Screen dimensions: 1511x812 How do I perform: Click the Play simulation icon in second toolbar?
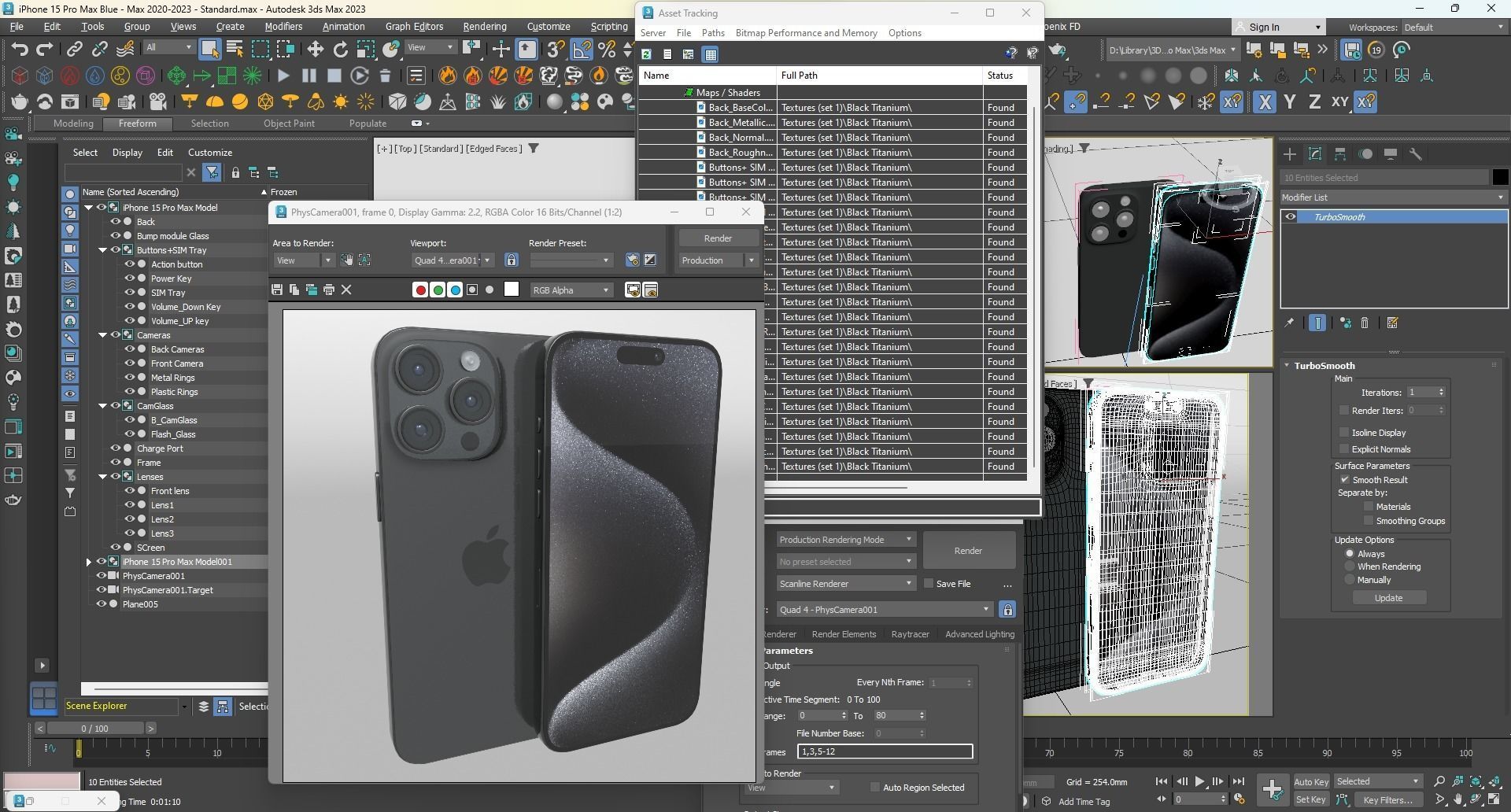283,76
